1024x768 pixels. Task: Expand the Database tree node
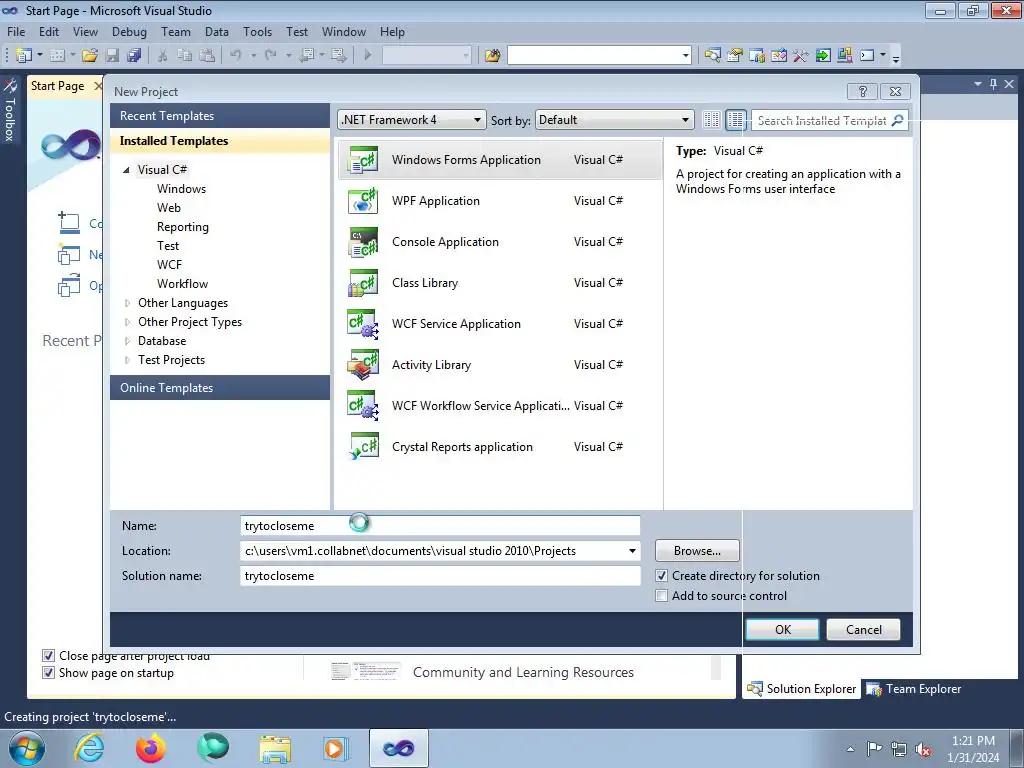tap(127, 341)
